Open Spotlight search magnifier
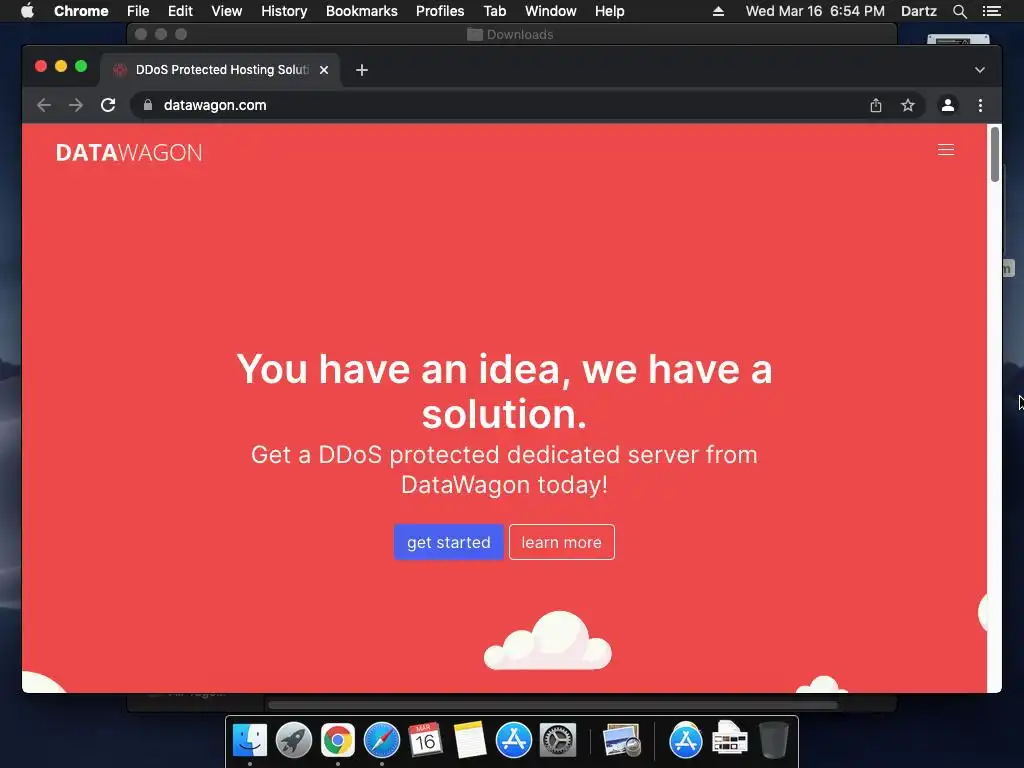 tap(959, 11)
